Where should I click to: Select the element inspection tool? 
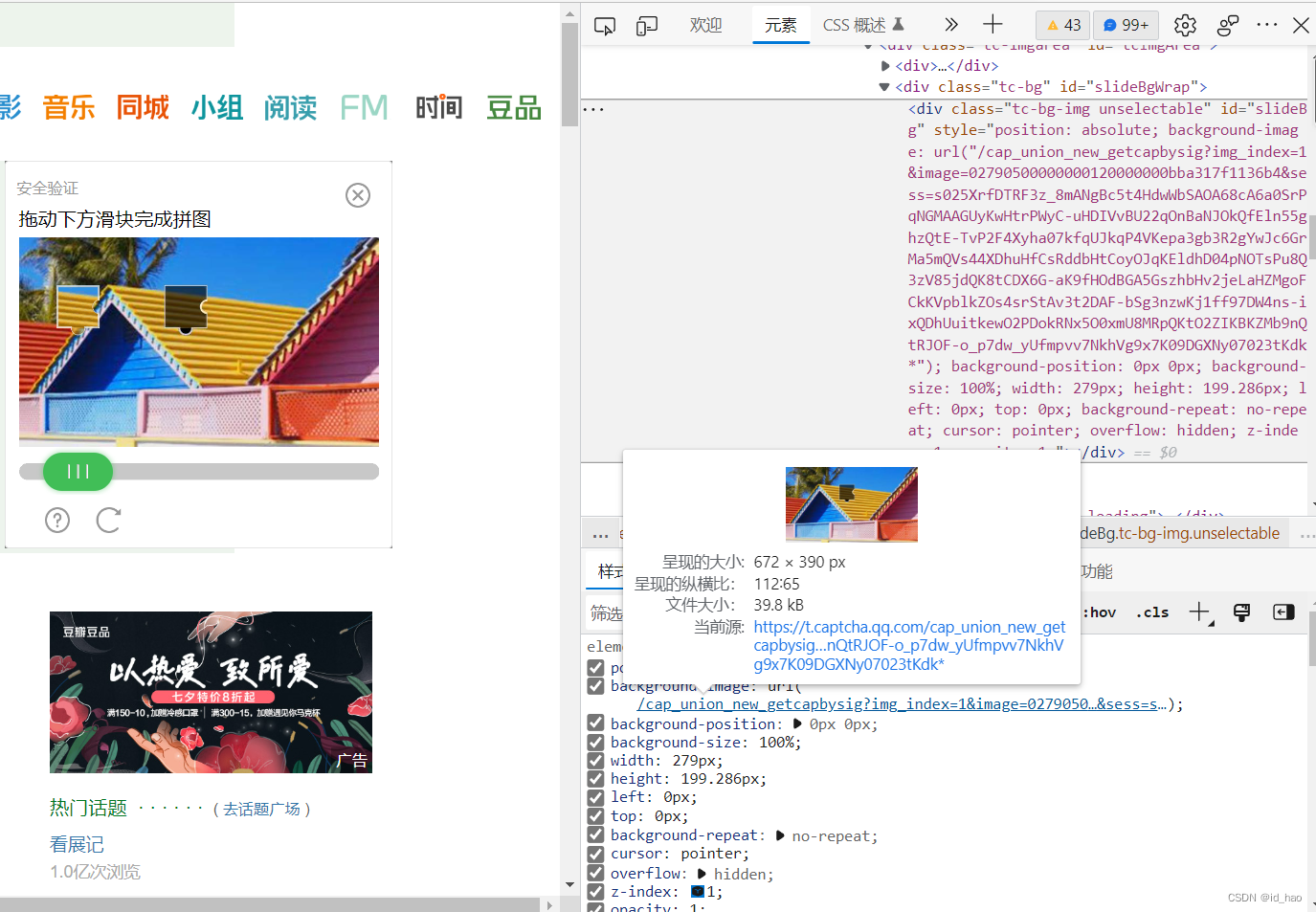coord(604,26)
